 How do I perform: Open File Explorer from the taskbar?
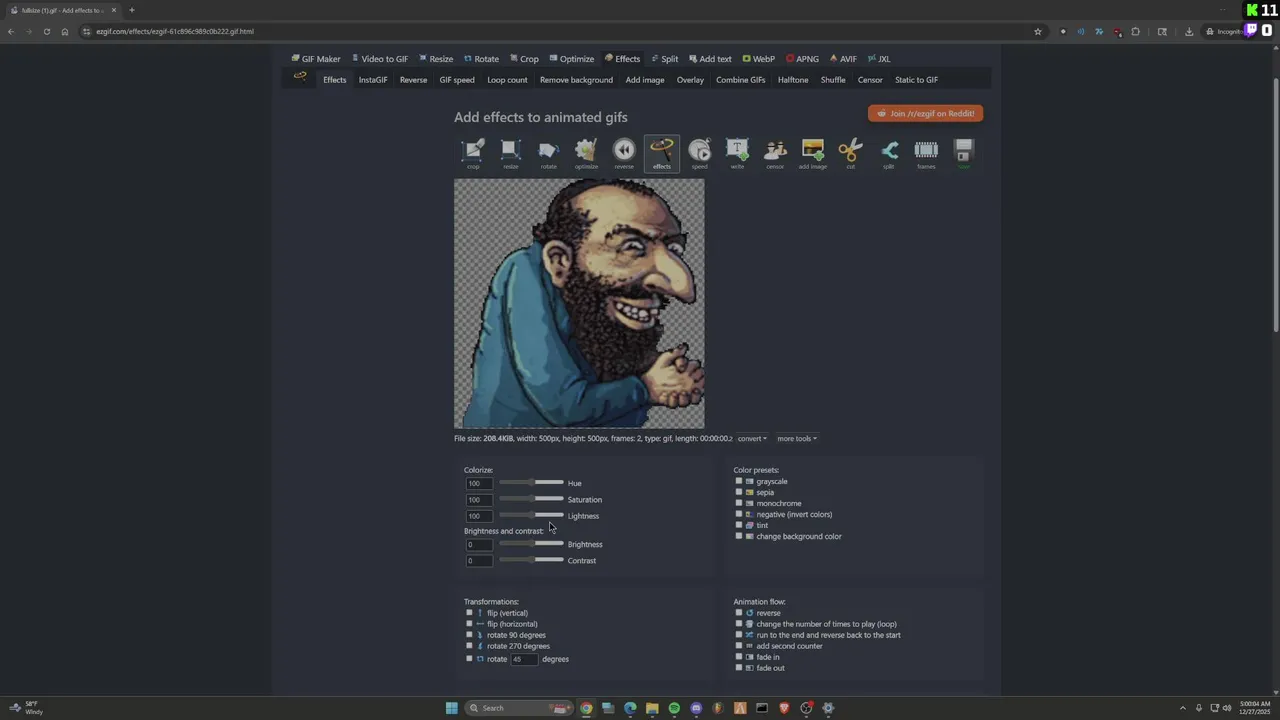pyautogui.click(x=652, y=708)
